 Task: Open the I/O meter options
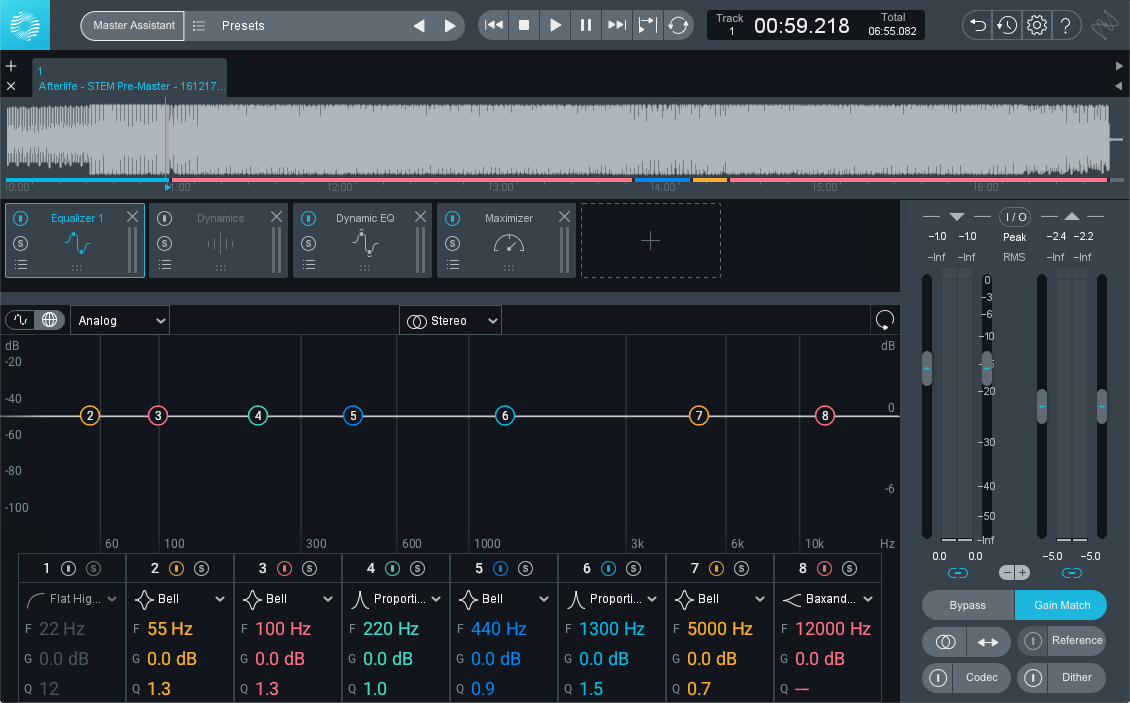(x=1015, y=217)
